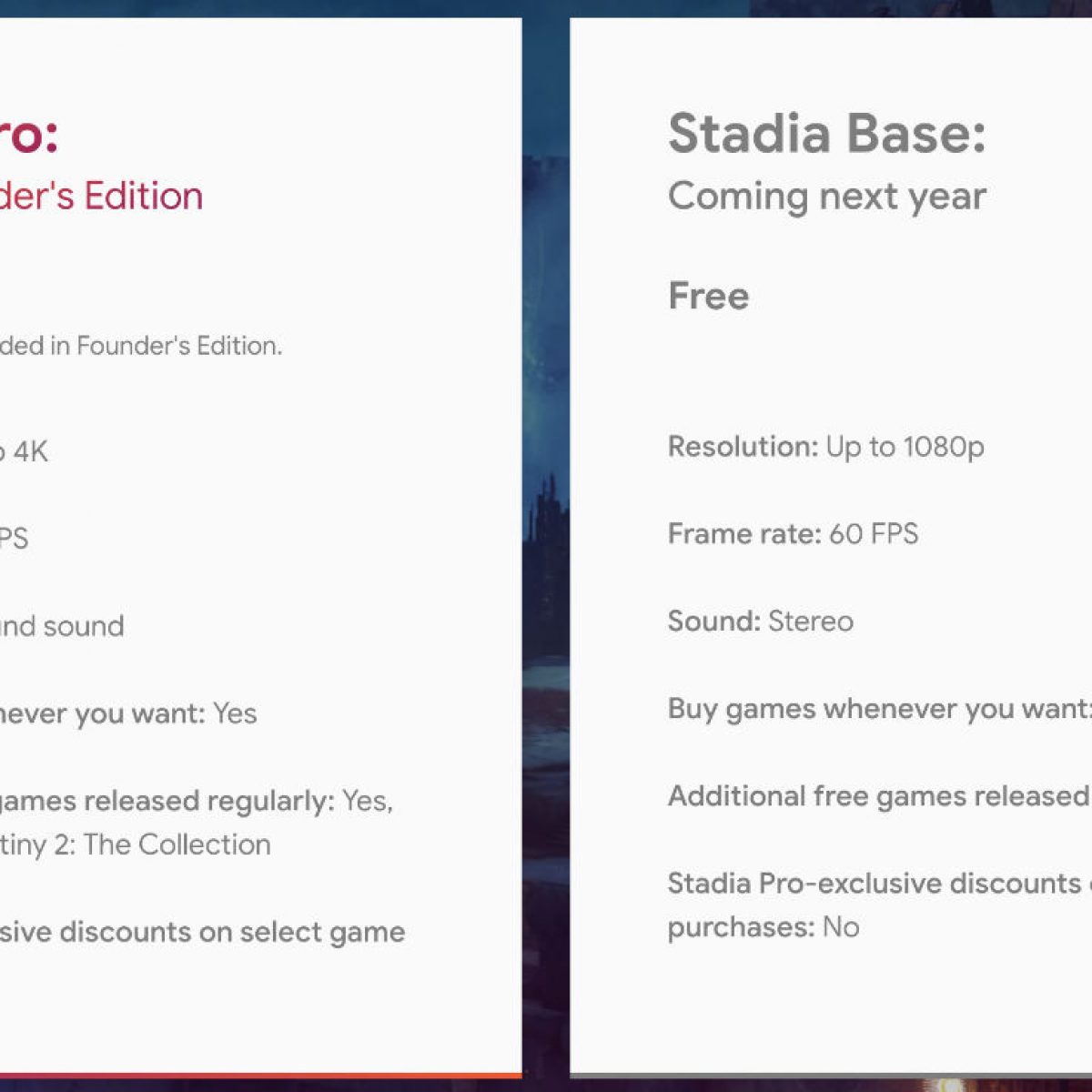Click the "Free" price label
Screen dimensions: 1092x1092
[x=708, y=297]
